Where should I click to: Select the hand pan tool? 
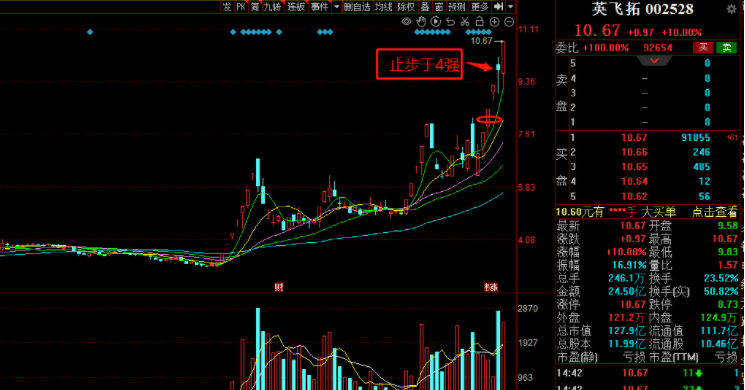click(421, 21)
